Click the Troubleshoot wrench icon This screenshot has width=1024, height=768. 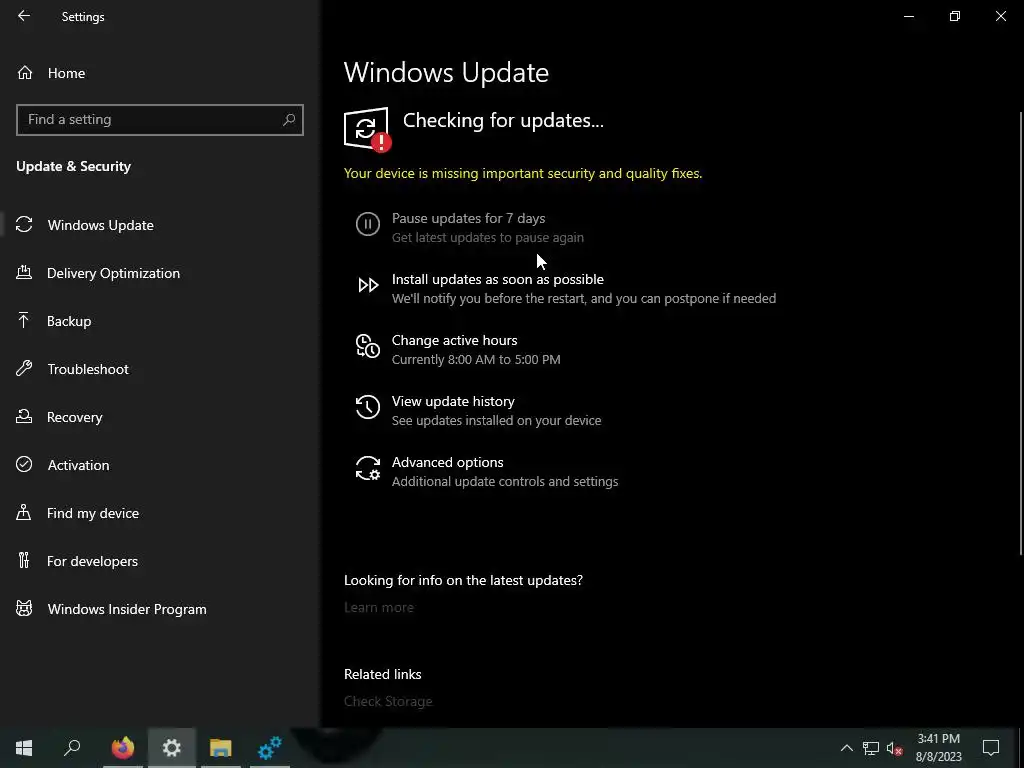24,368
